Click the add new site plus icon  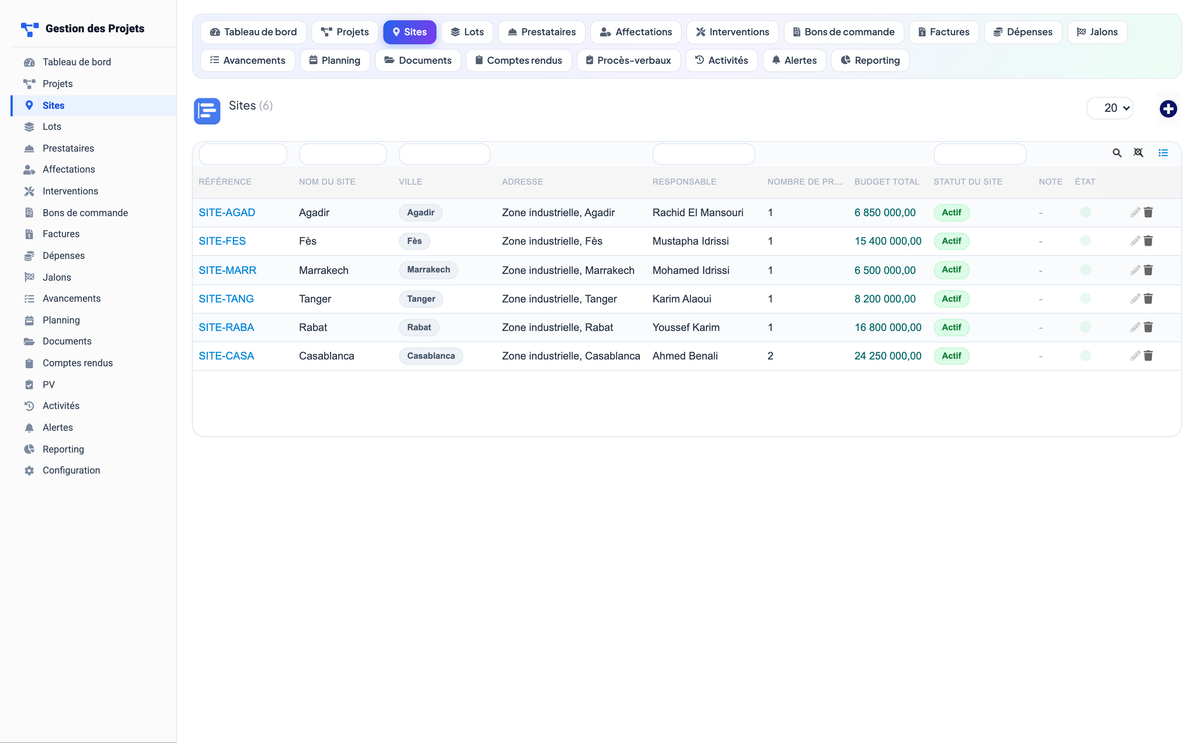[x=1168, y=109]
